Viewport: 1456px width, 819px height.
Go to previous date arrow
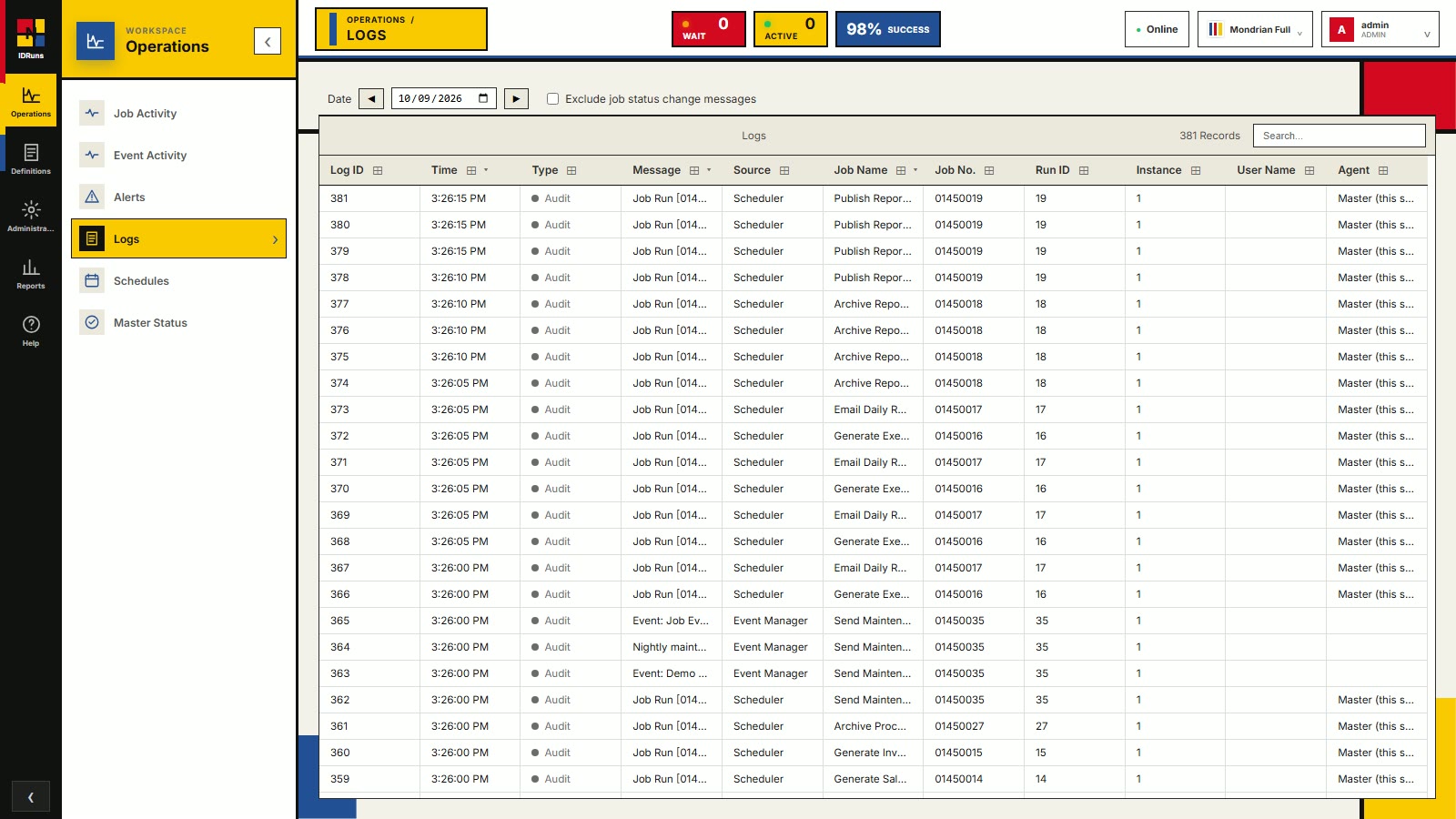[x=371, y=98]
